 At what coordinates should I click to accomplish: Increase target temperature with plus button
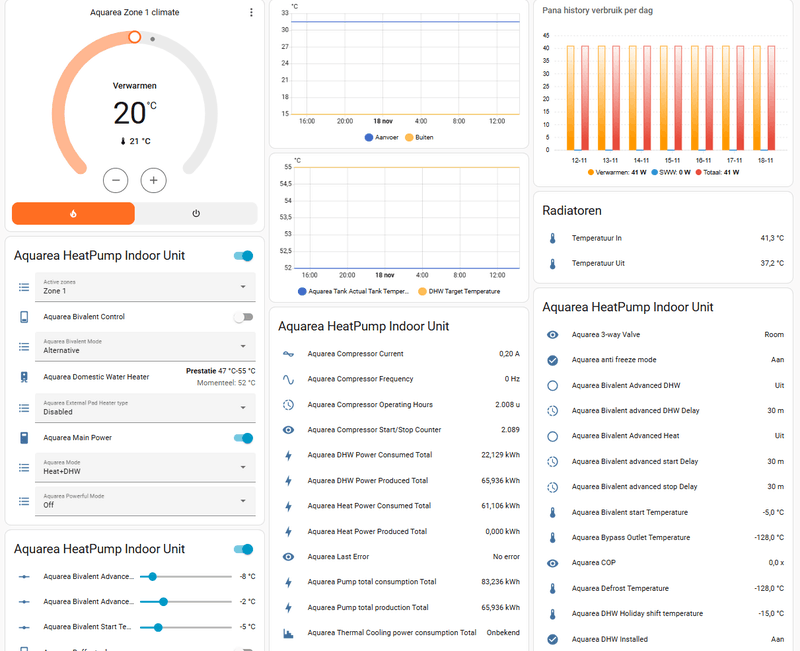[x=154, y=180]
